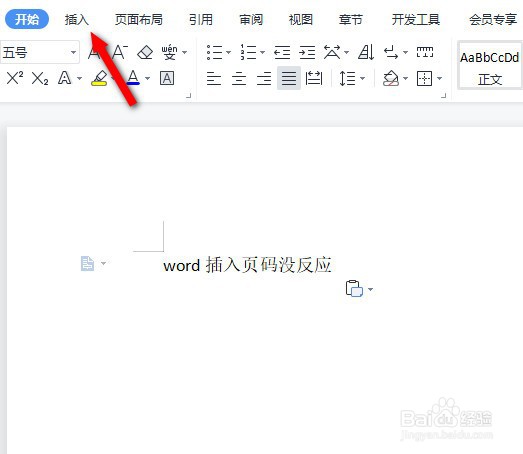
Task: Apply subscript formatting
Action: [x=40, y=78]
